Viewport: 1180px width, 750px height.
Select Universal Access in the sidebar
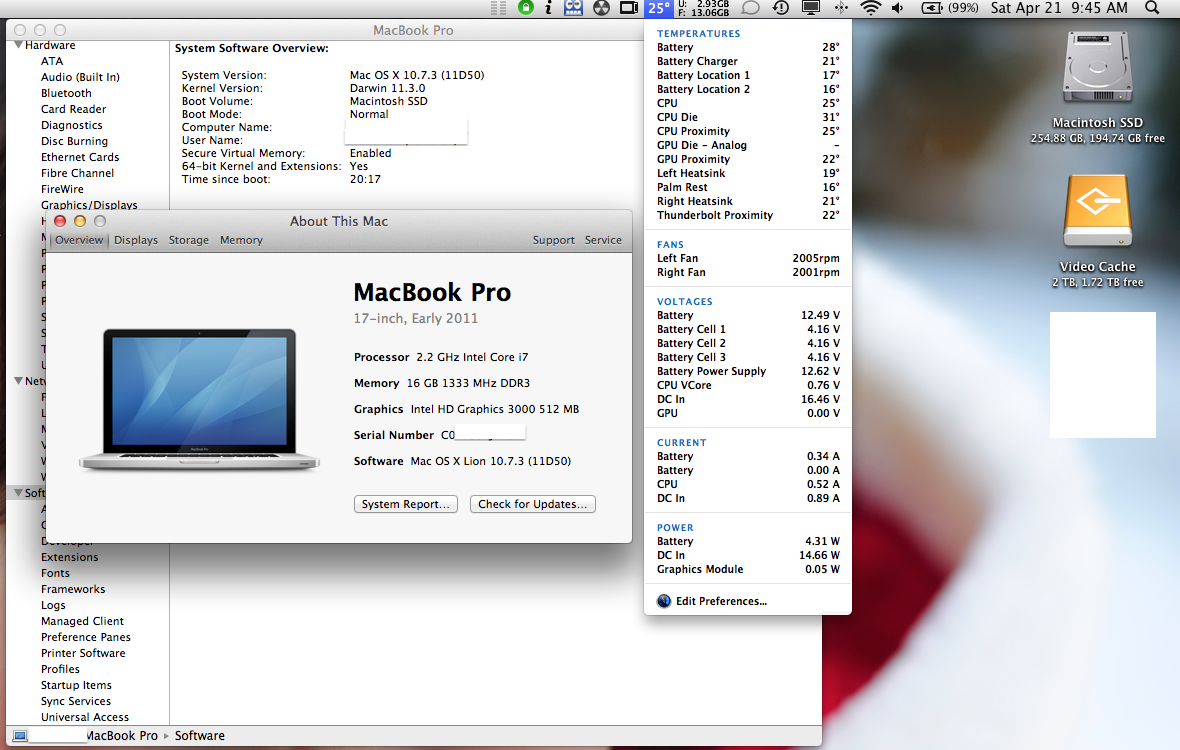pos(85,718)
